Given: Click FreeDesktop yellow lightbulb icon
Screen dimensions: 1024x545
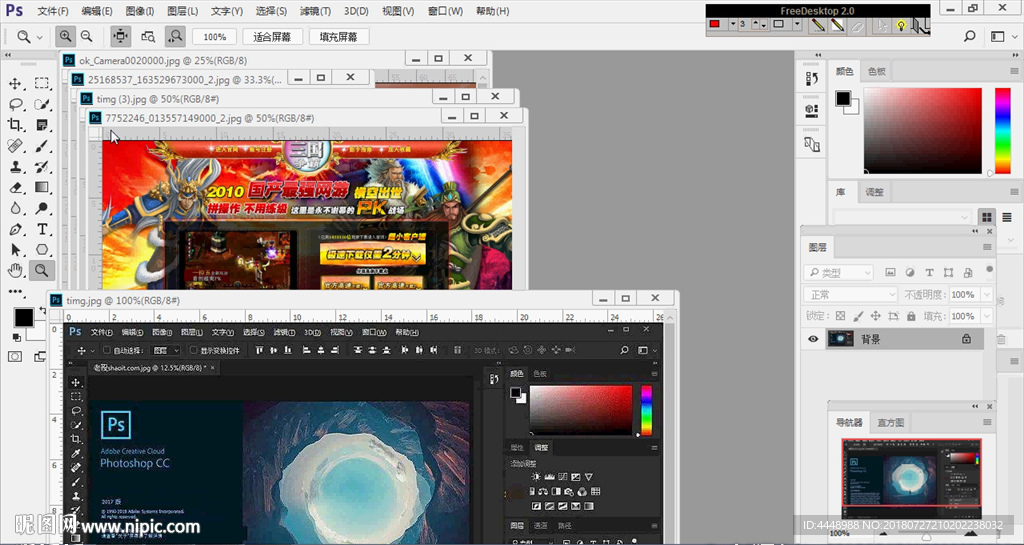Looking at the screenshot, I should point(901,25).
